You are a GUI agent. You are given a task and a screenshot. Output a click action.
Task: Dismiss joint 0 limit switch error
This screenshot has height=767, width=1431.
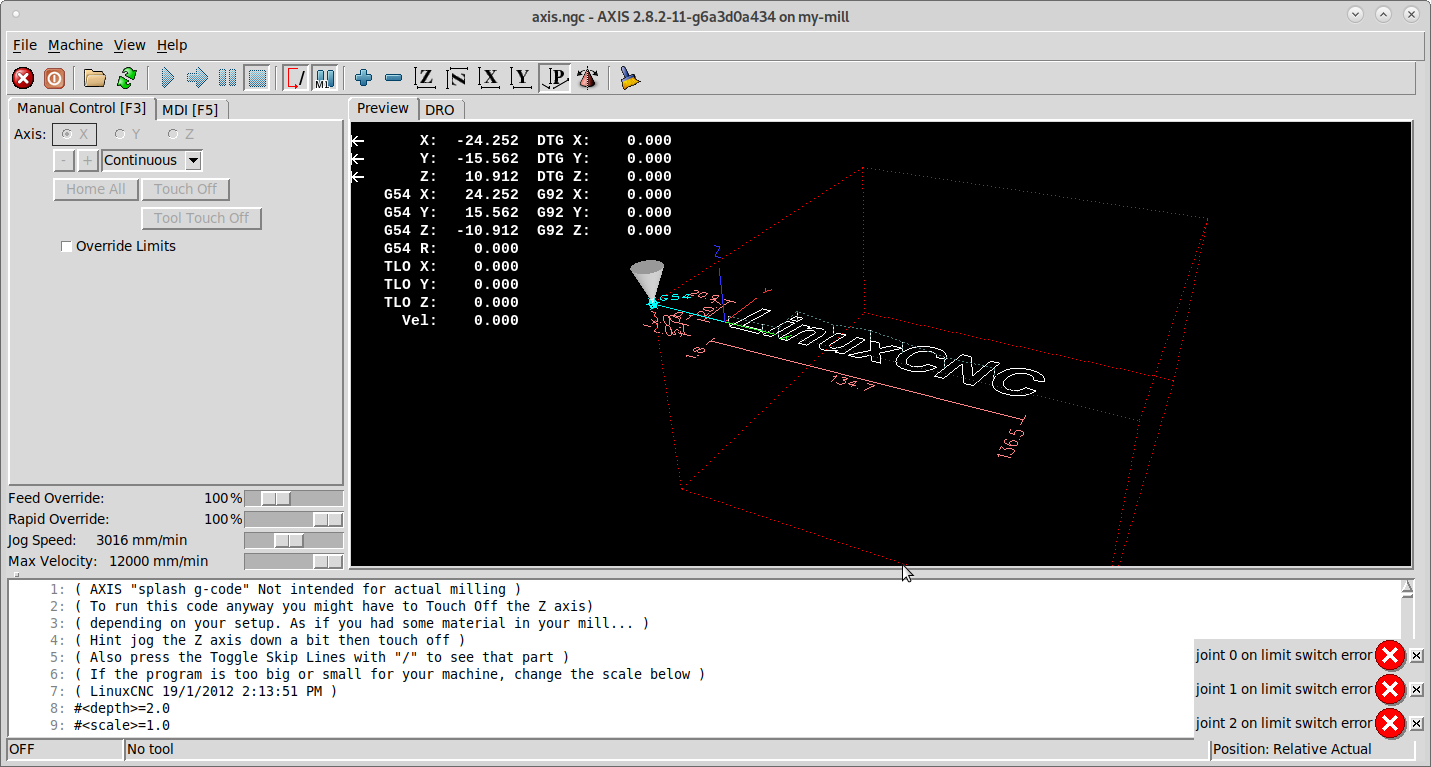pos(1417,656)
